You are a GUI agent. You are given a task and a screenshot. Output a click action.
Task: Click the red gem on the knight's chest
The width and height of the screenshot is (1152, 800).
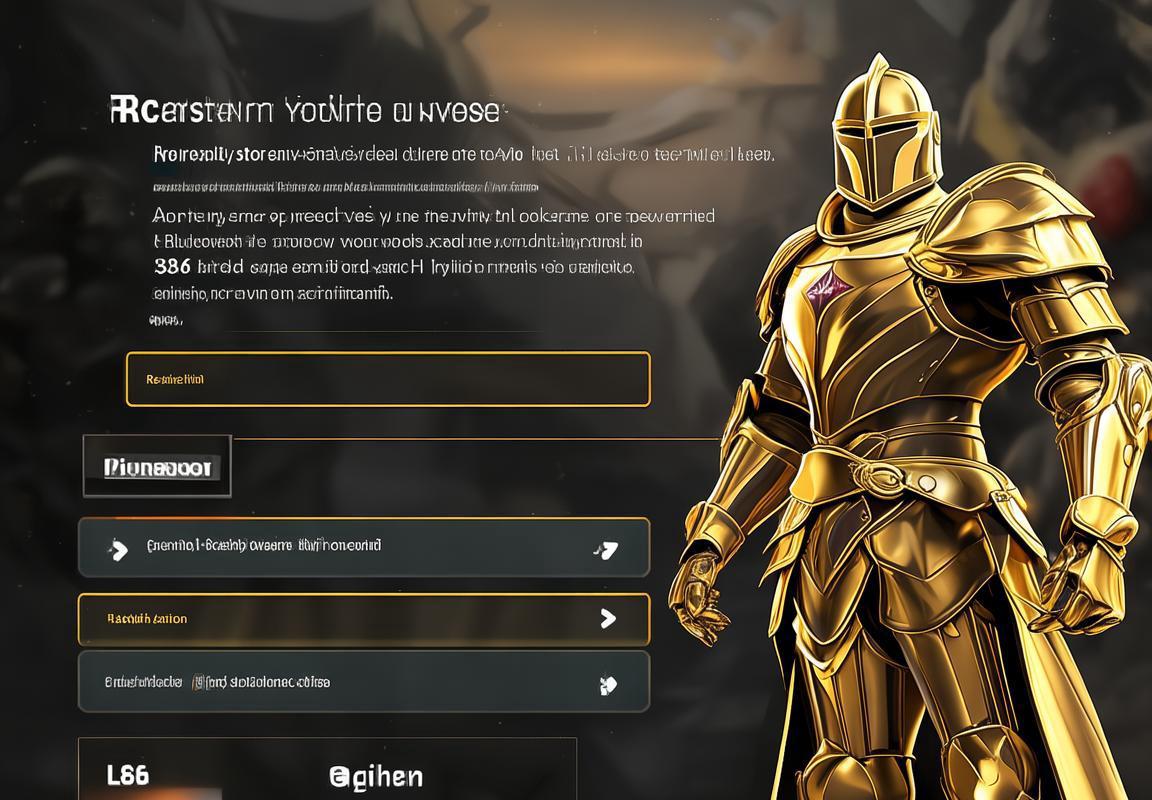point(829,288)
